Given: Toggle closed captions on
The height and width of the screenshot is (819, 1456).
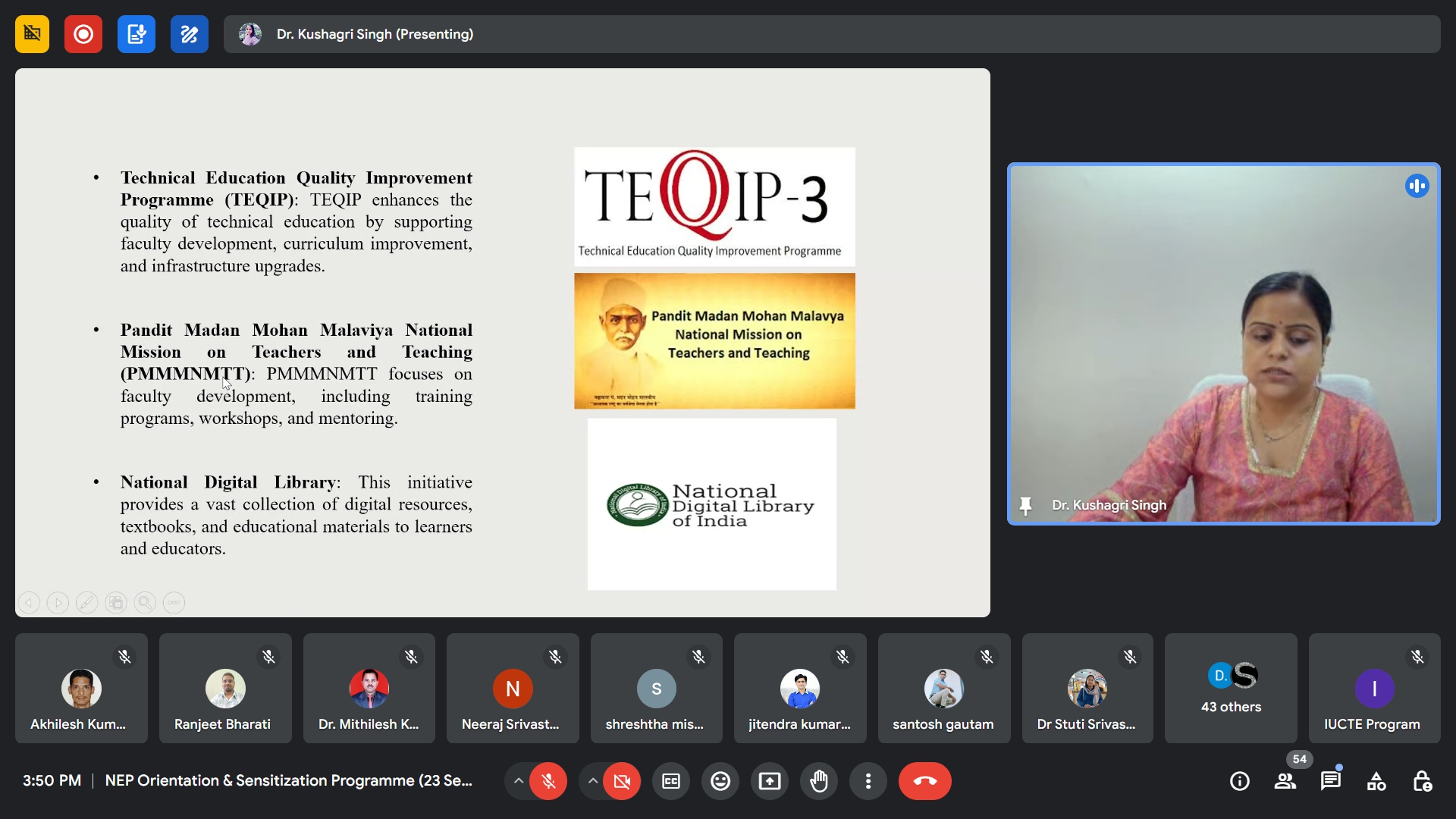Looking at the screenshot, I should click(671, 781).
